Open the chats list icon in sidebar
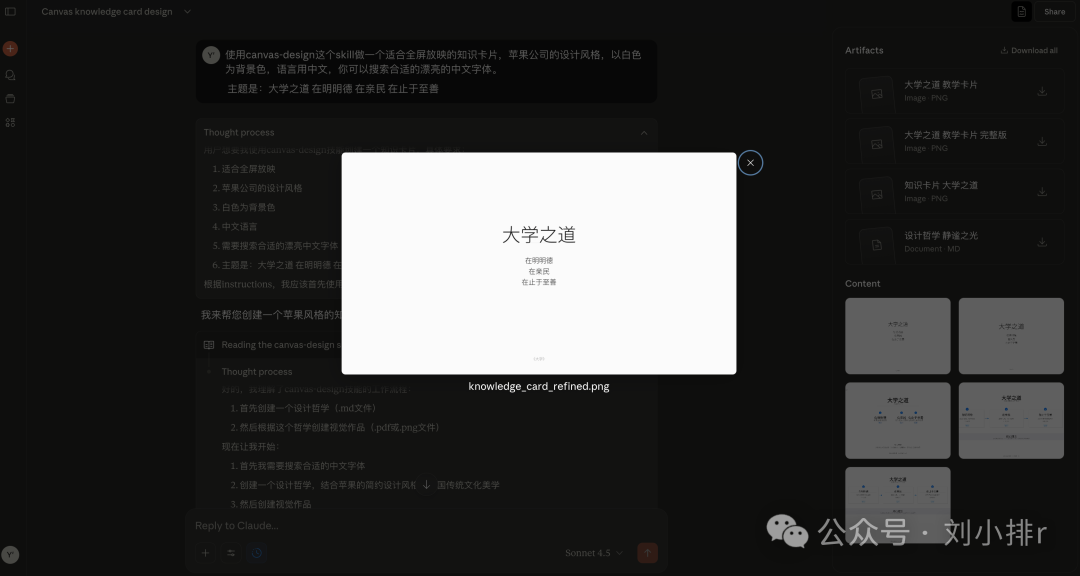The image size is (1080, 576). [10, 75]
